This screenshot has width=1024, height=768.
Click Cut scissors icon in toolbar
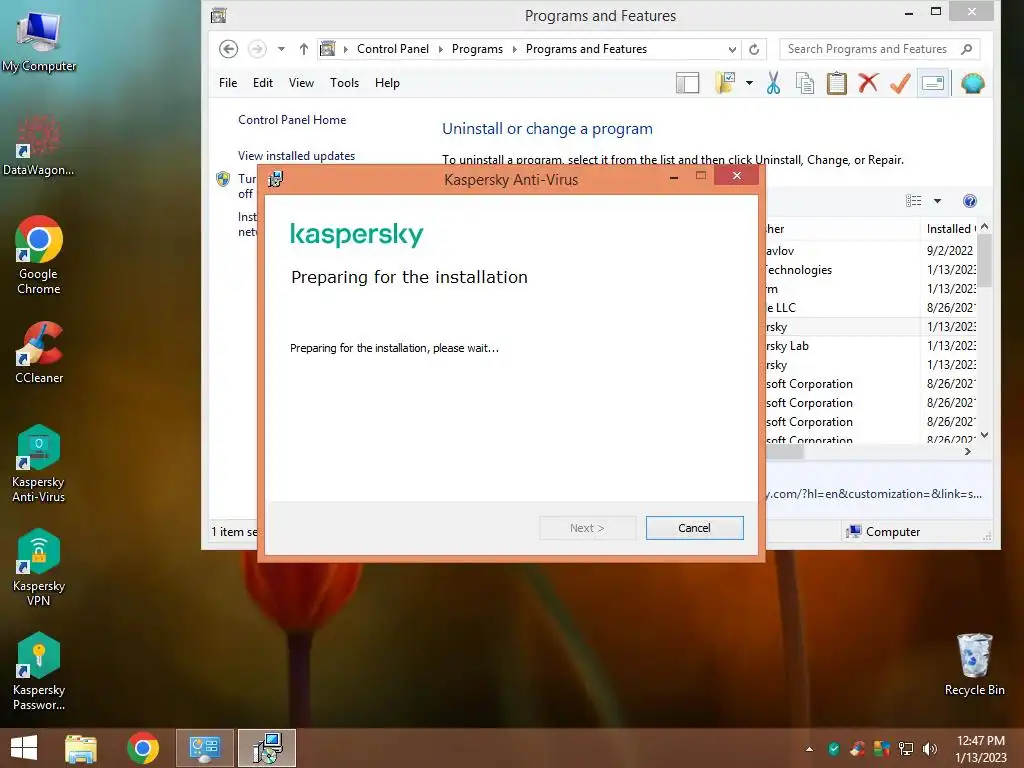click(x=773, y=84)
